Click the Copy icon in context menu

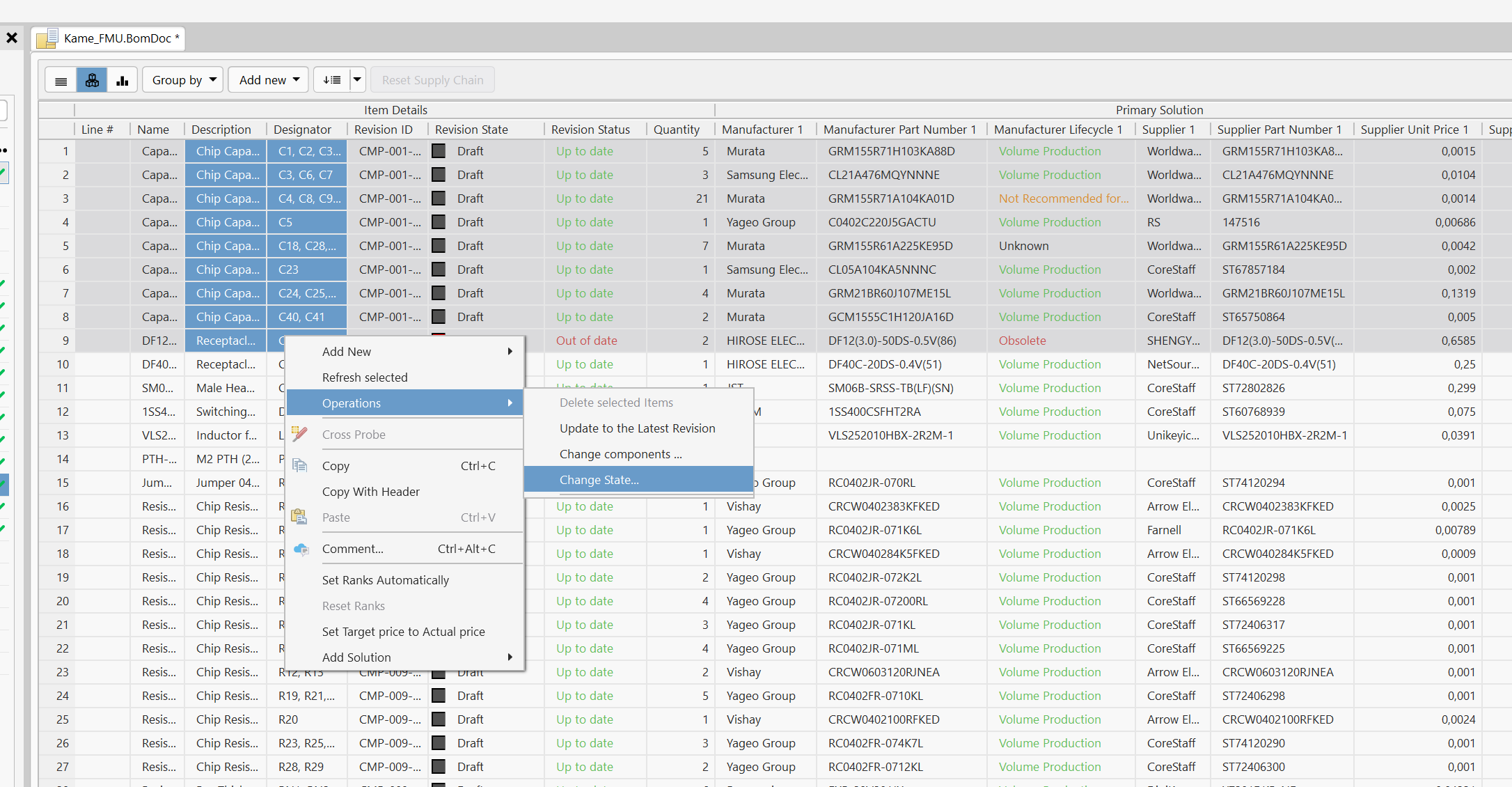coord(299,465)
